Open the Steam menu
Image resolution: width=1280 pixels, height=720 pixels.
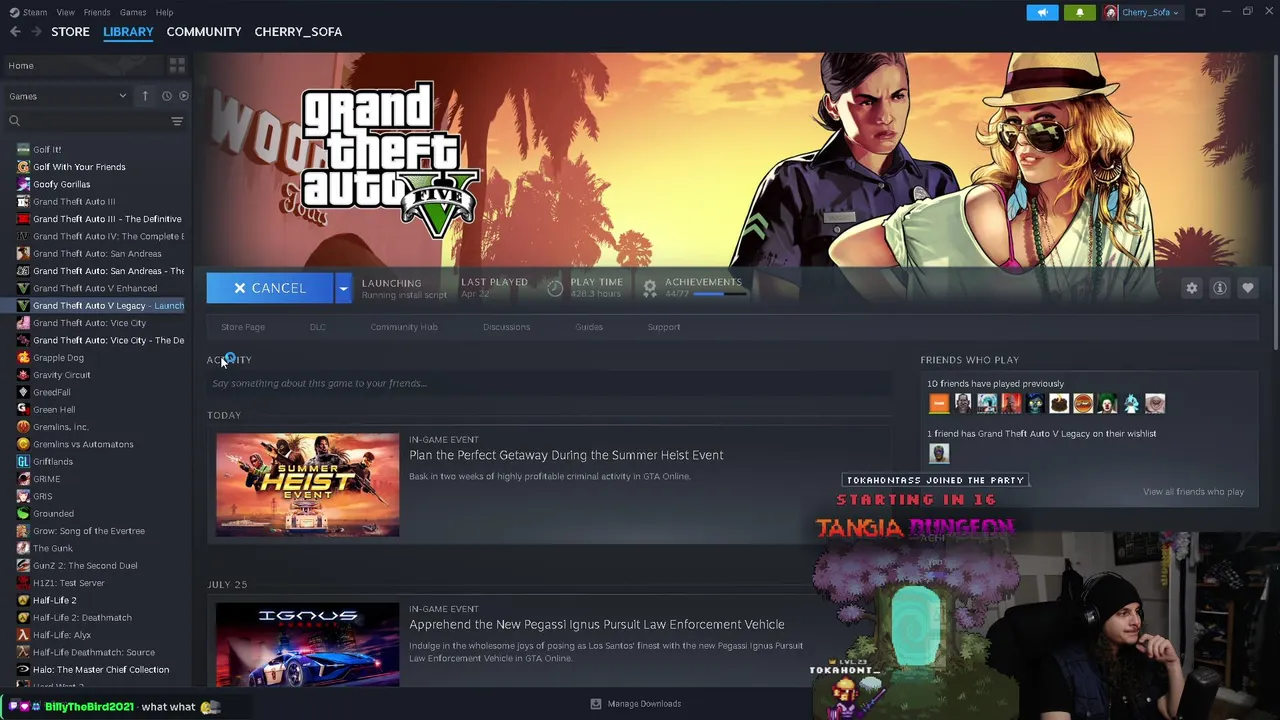tap(35, 12)
